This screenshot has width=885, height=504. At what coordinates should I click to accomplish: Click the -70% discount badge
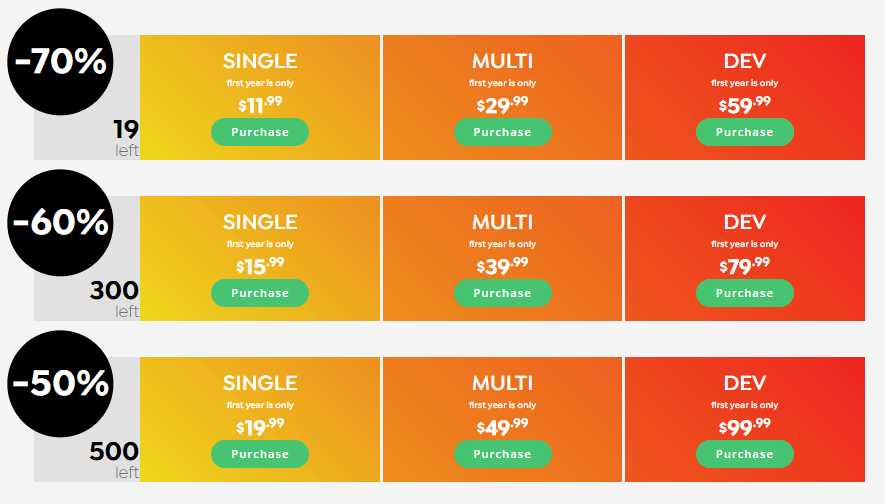click(x=60, y=62)
